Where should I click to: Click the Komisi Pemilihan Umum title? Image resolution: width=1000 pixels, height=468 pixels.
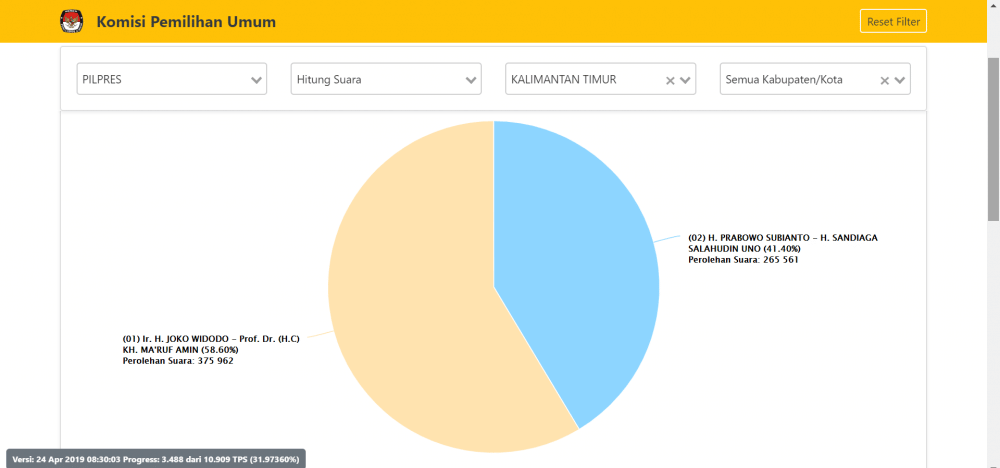186,22
